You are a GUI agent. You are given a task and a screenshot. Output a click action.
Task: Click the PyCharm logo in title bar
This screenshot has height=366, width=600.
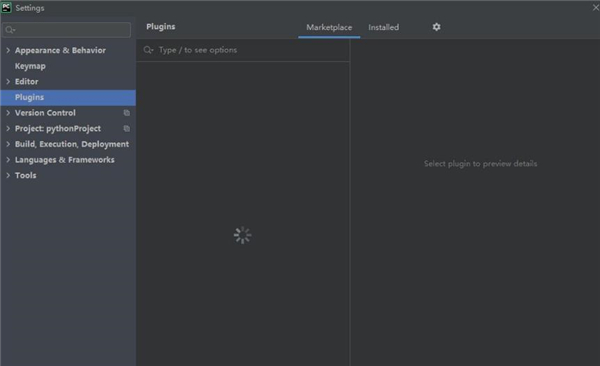coord(6,8)
